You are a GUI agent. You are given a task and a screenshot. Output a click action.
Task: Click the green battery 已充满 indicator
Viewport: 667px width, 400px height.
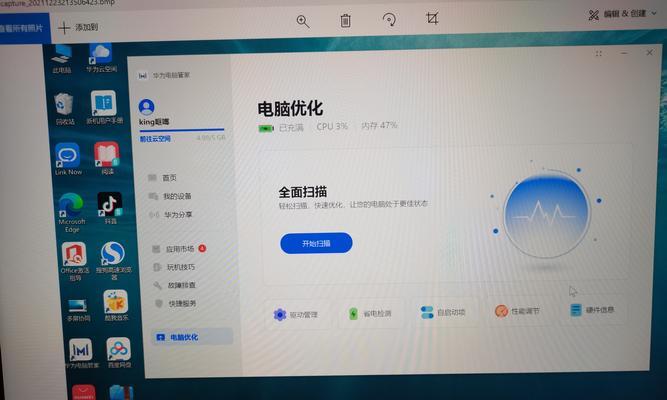266,128
